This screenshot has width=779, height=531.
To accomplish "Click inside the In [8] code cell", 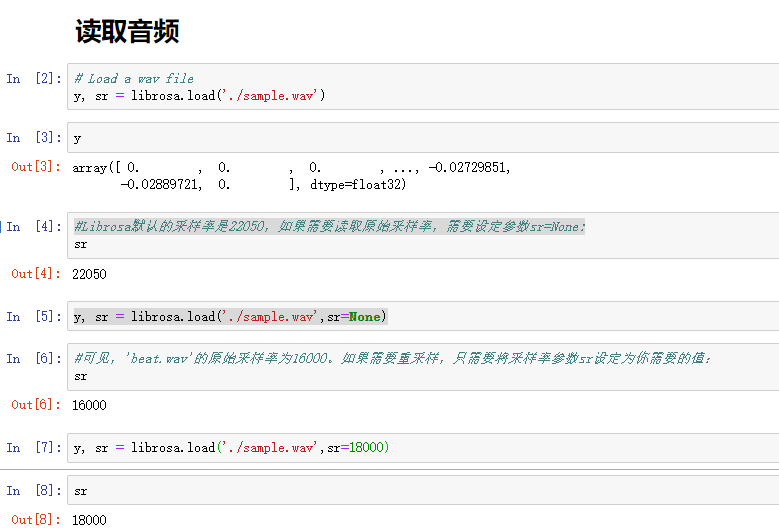I will click(400, 491).
